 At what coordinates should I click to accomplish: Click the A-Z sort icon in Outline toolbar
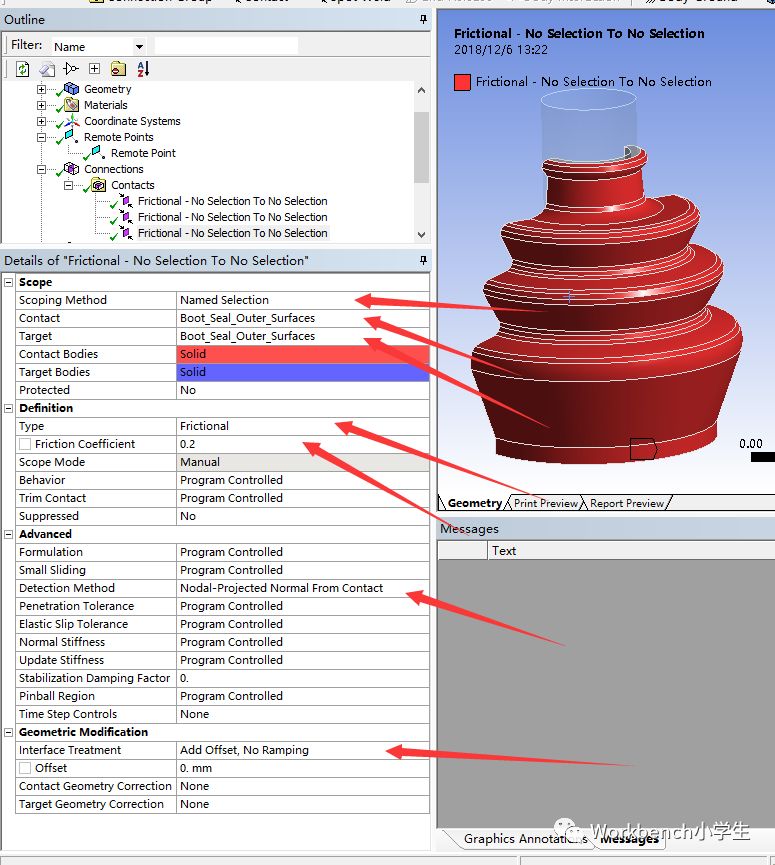(x=143, y=69)
